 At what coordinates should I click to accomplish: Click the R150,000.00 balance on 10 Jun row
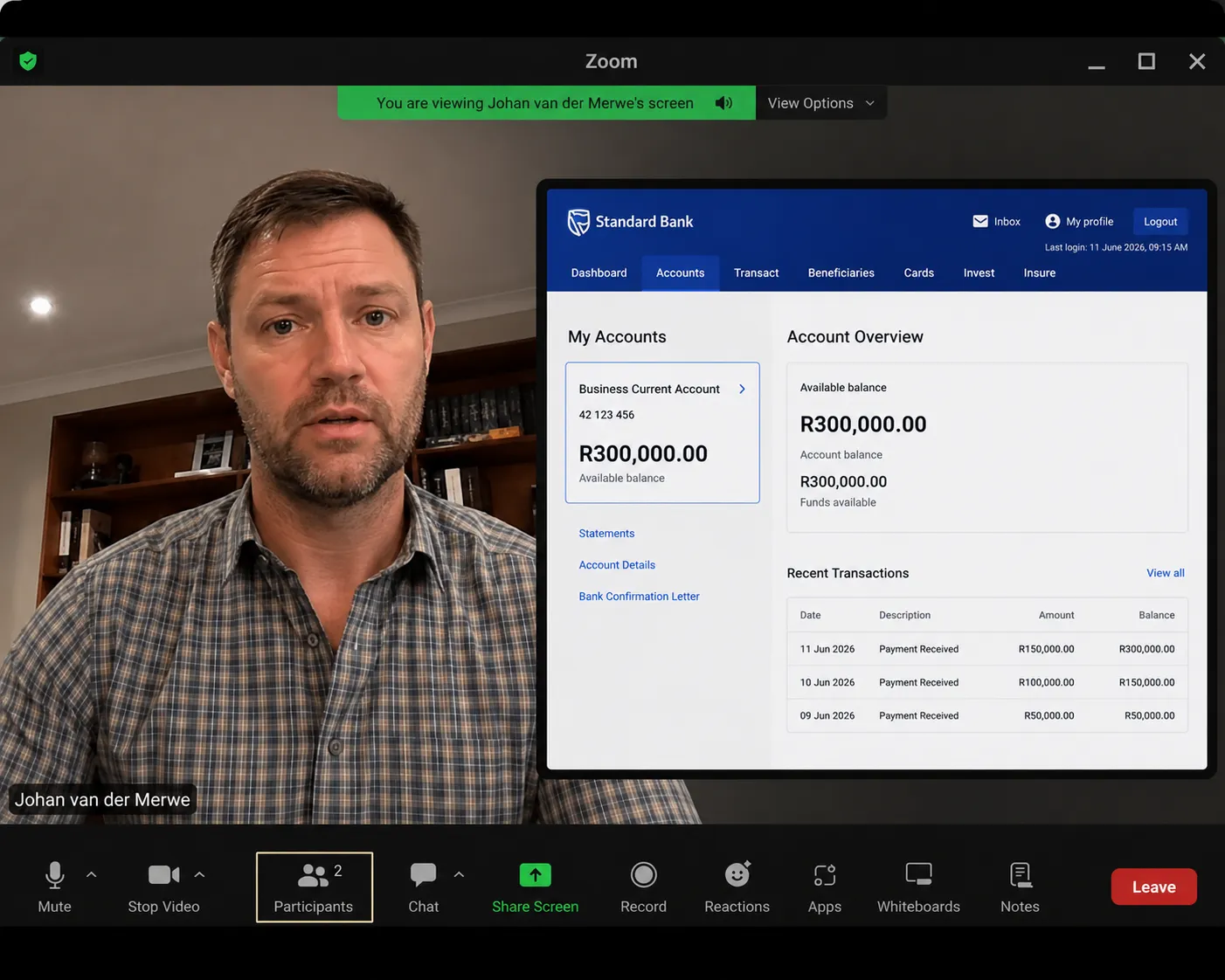1146,682
